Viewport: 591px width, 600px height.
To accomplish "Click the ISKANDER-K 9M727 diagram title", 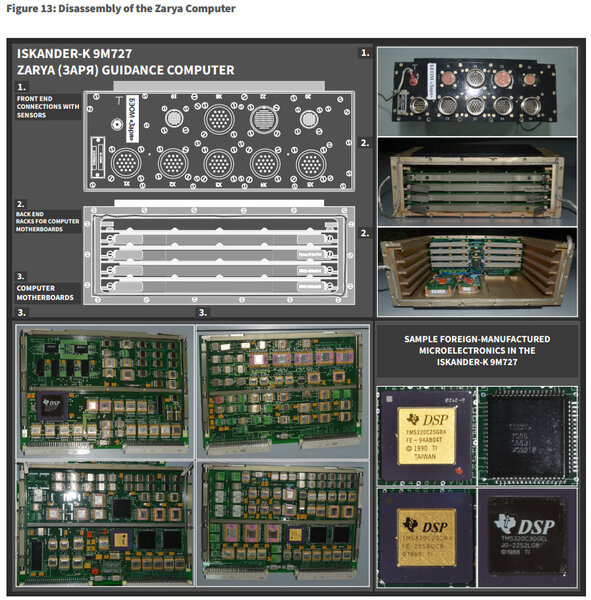I will (x=126, y=62).
